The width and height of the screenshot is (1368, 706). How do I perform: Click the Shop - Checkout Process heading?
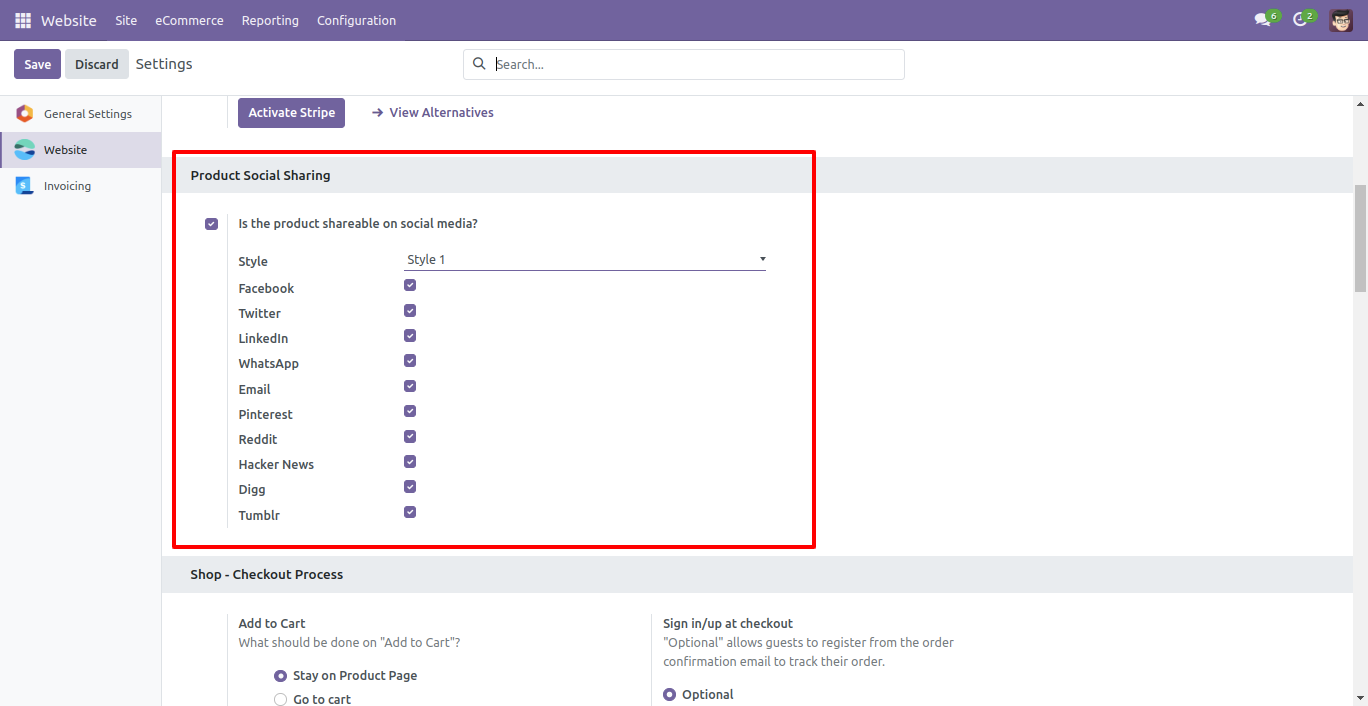(x=267, y=575)
